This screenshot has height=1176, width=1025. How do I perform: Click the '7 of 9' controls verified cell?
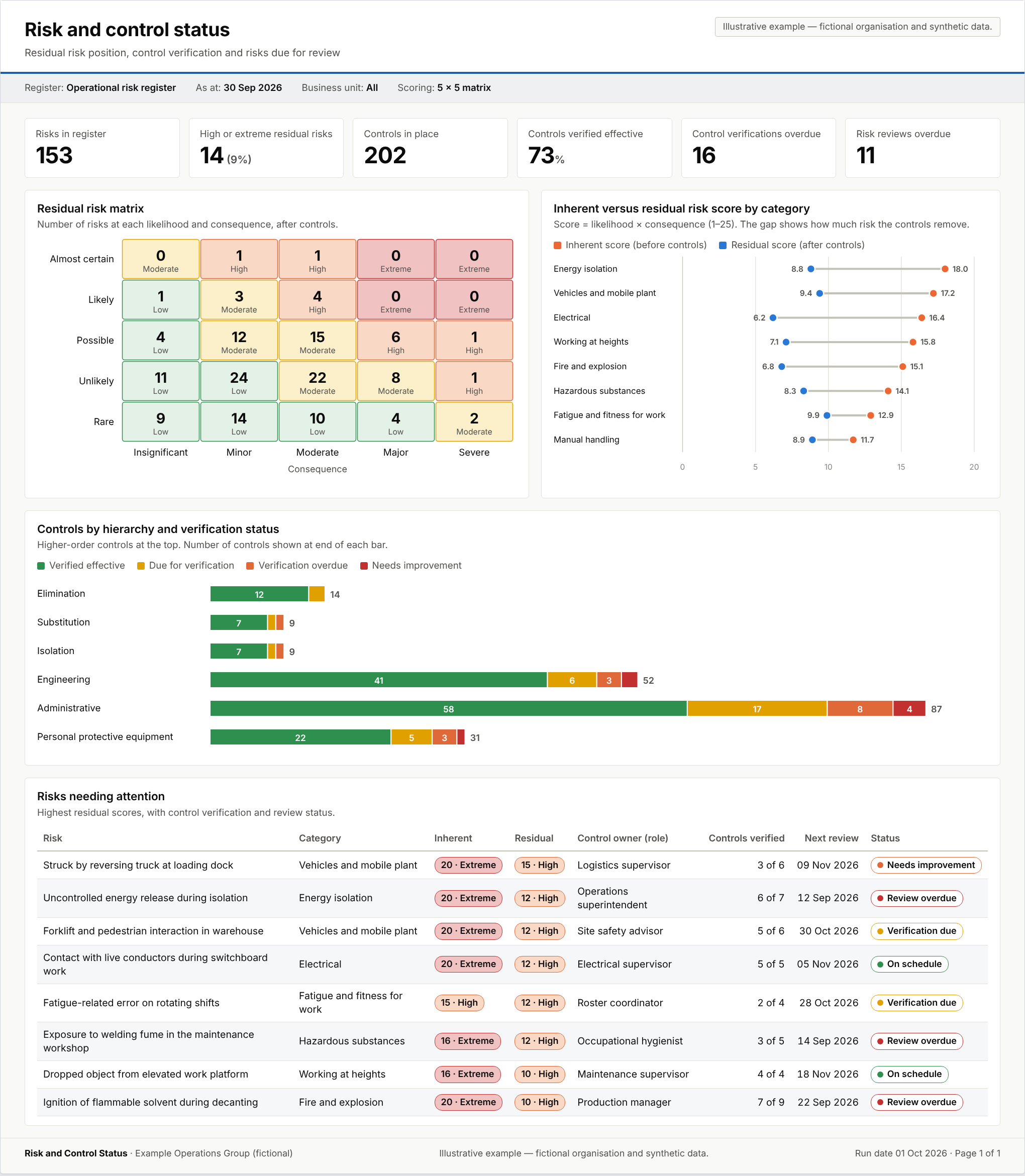(770, 1102)
